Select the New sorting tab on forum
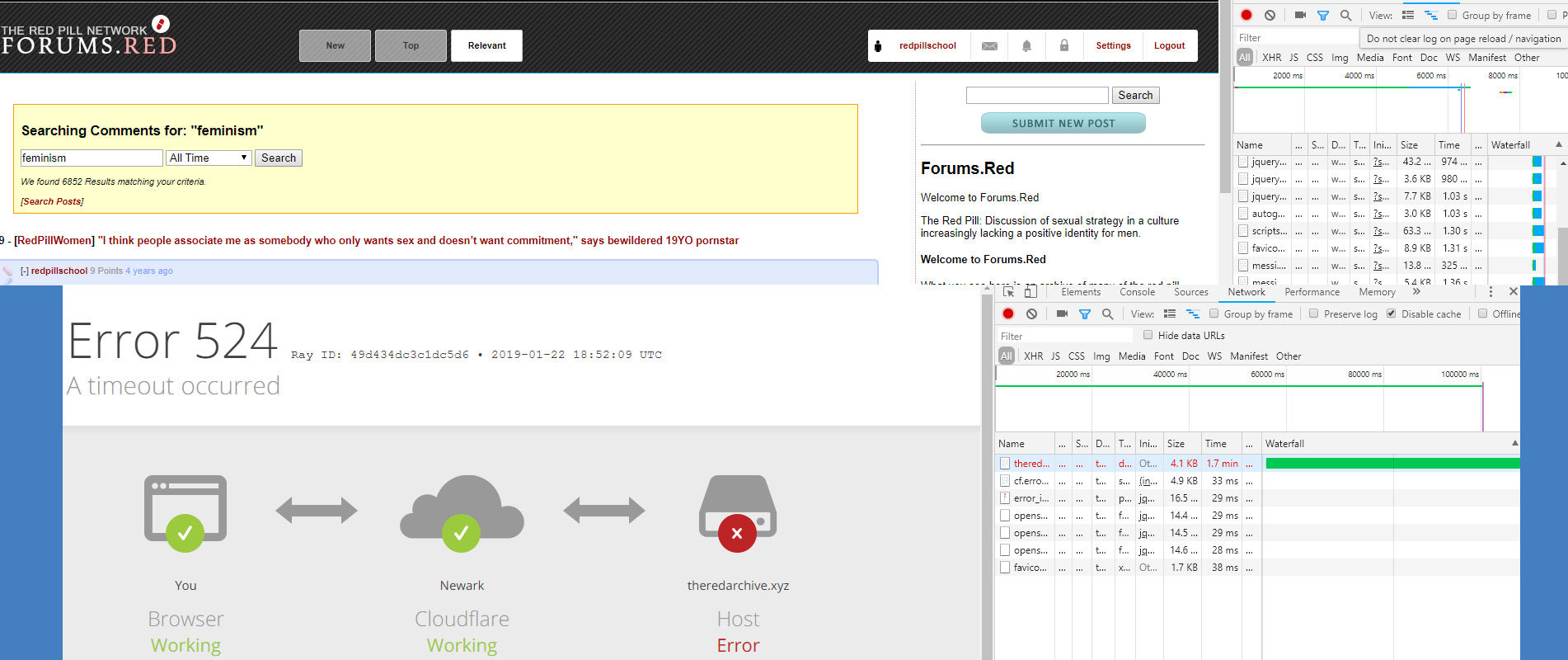 point(336,45)
